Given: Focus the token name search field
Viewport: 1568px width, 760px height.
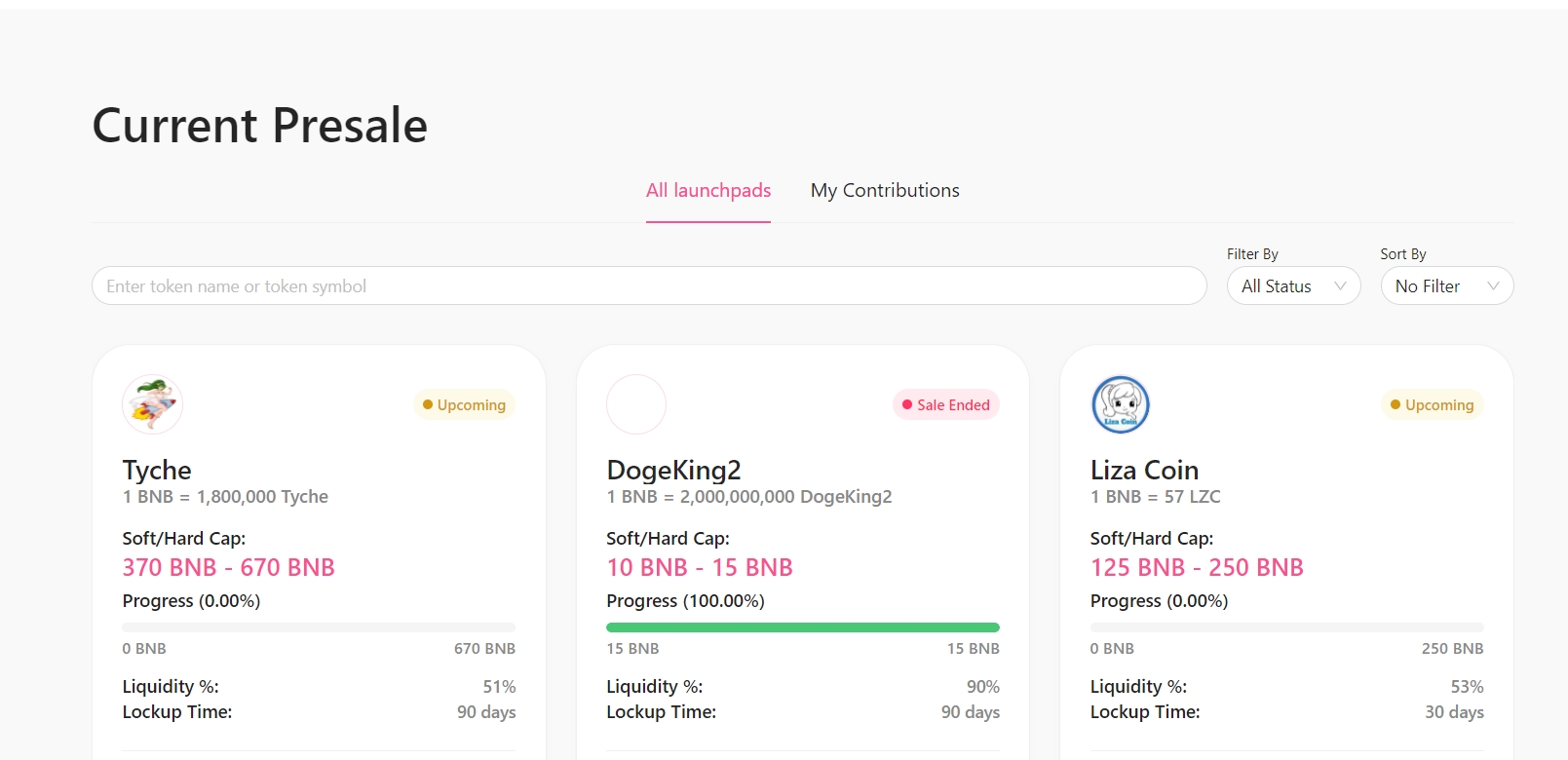Looking at the screenshot, I should (649, 286).
